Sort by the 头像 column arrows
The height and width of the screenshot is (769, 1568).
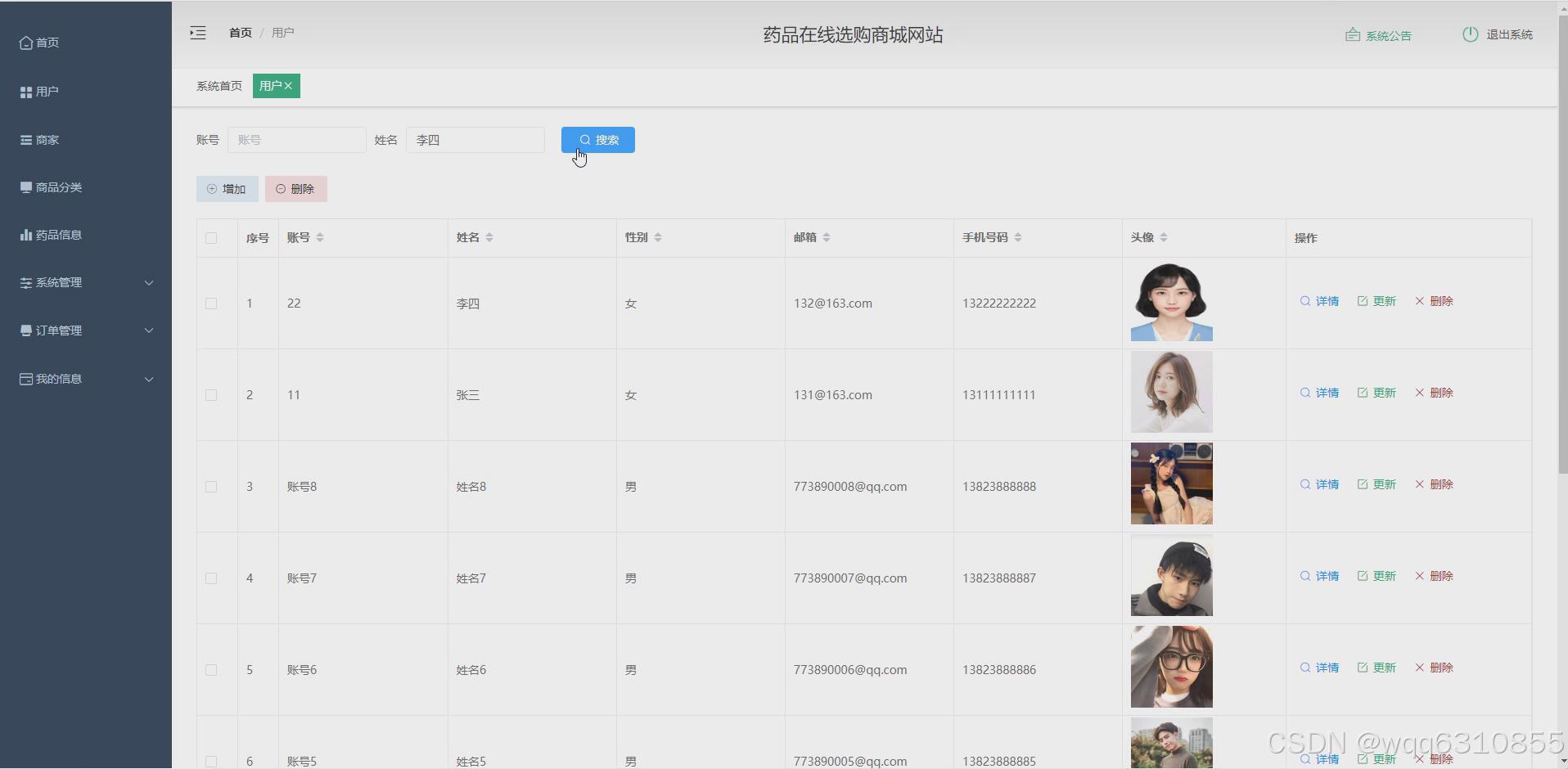(1164, 237)
